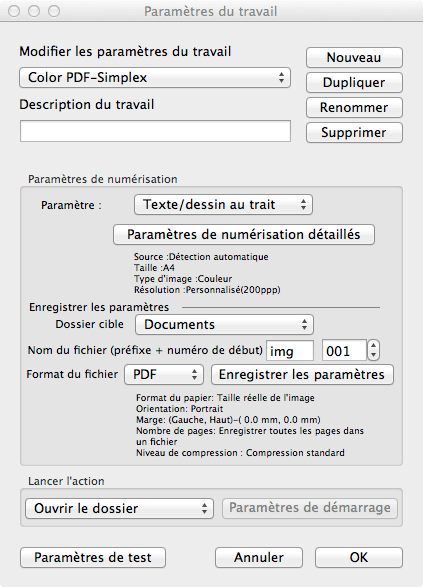This screenshot has width=423, height=587.
Task: Decrease start number with stepper down arrow
Action: pos(373,356)
